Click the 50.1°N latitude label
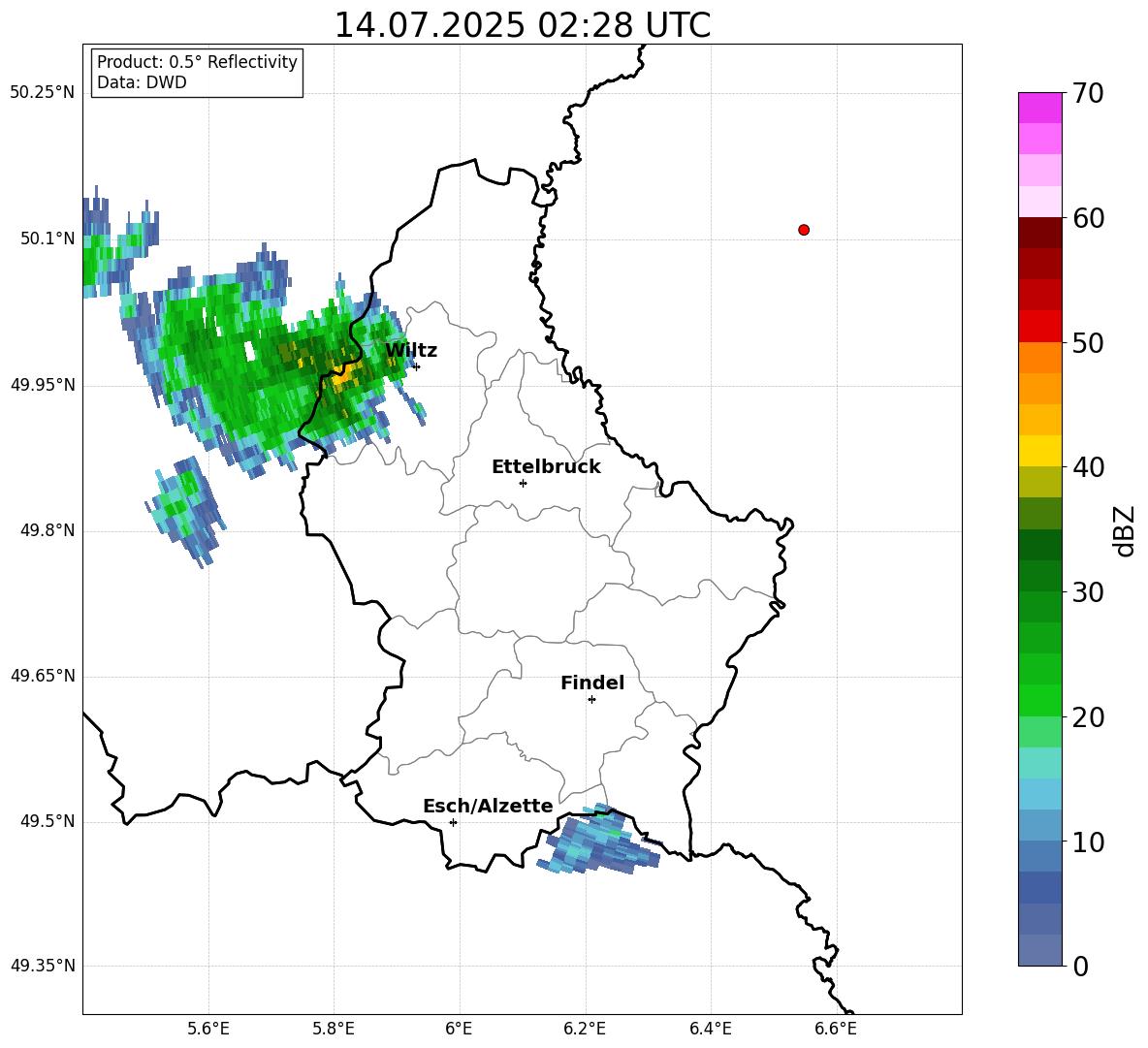1148x1048 pixels. coord(47,238)
